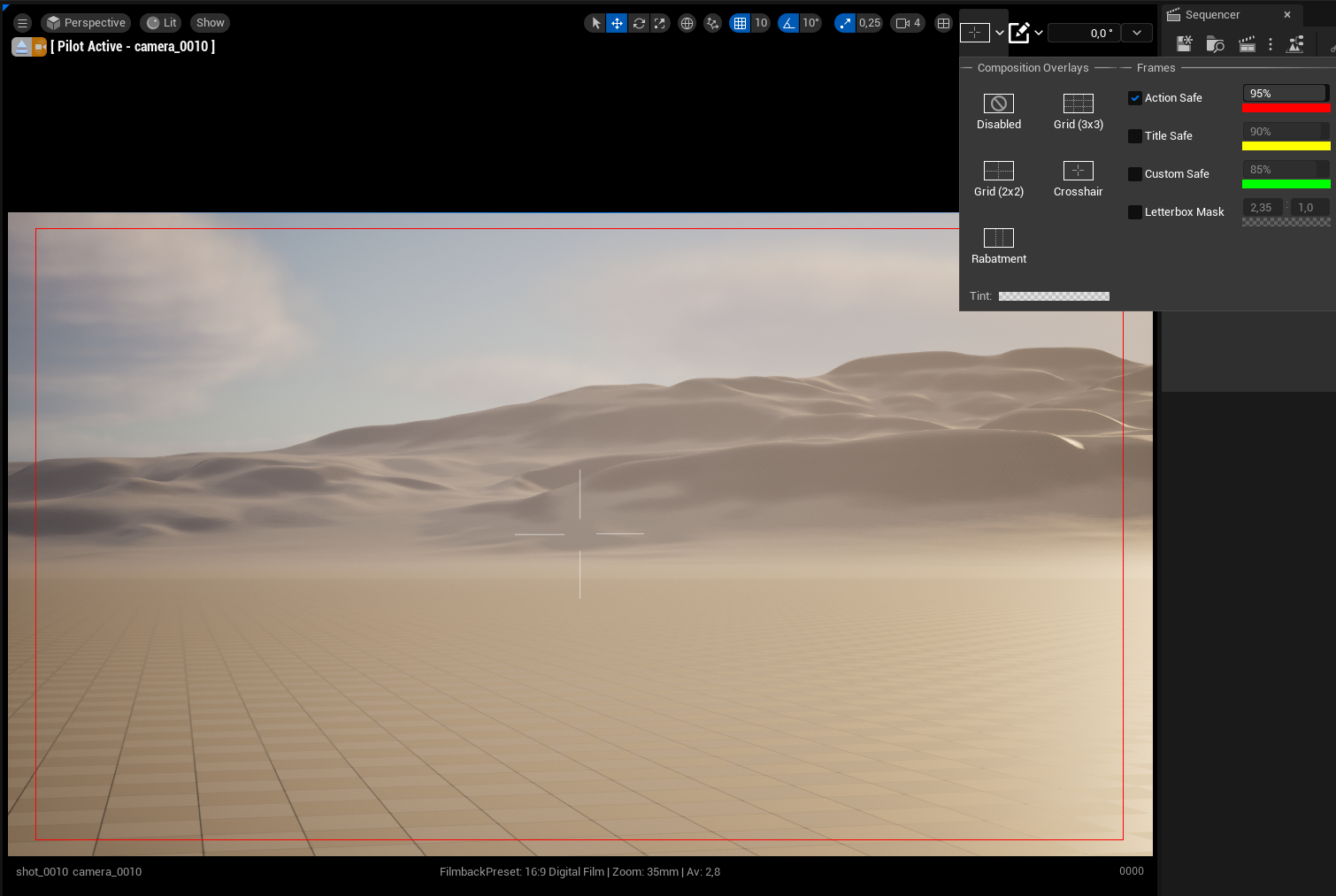The height and width of the screenshot is (896, 1336).
Task: Click the Pilot Active - camera_0010 label
Action: [x=133, y=47]
